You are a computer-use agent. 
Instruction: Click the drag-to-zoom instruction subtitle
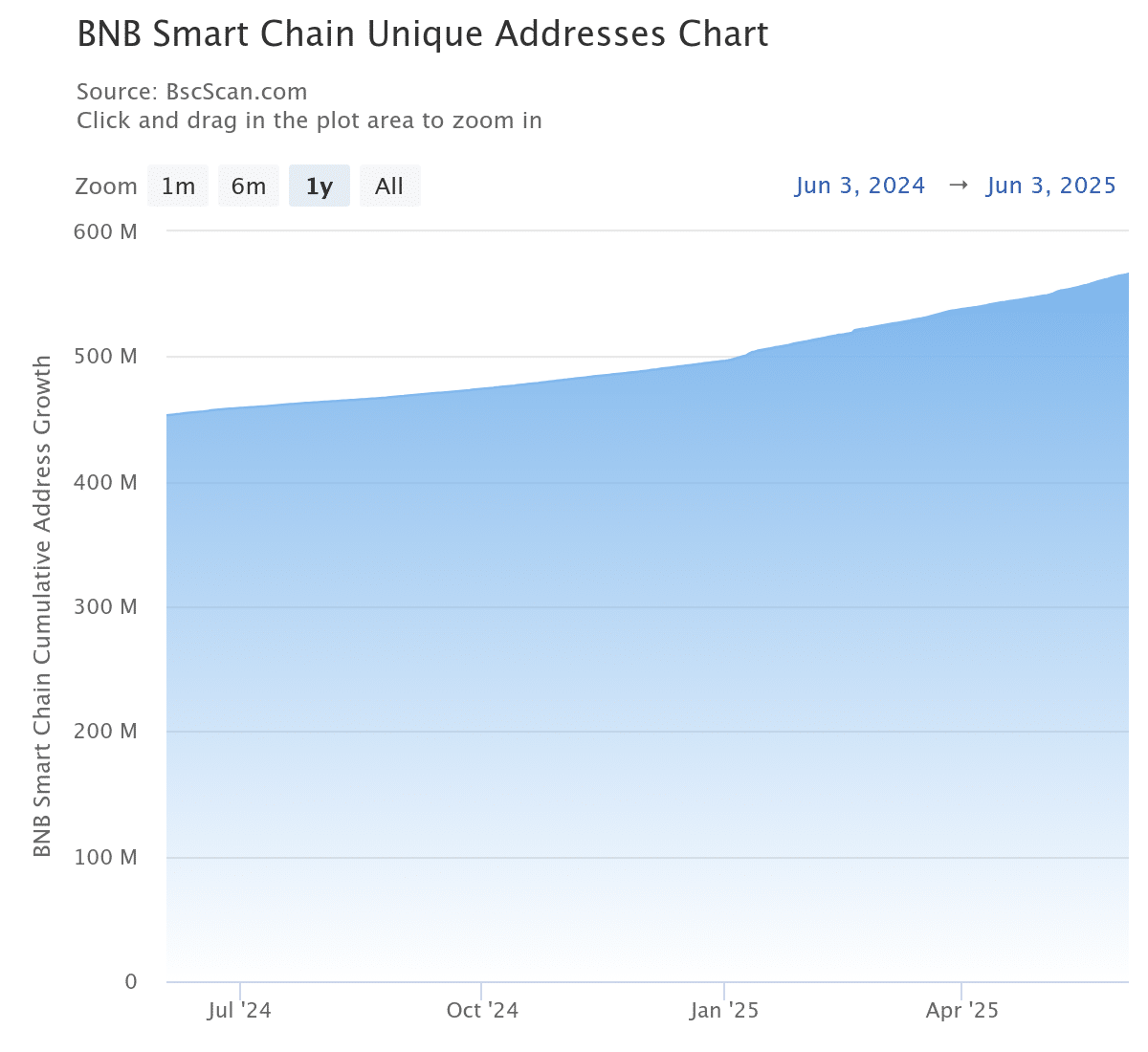309,121
